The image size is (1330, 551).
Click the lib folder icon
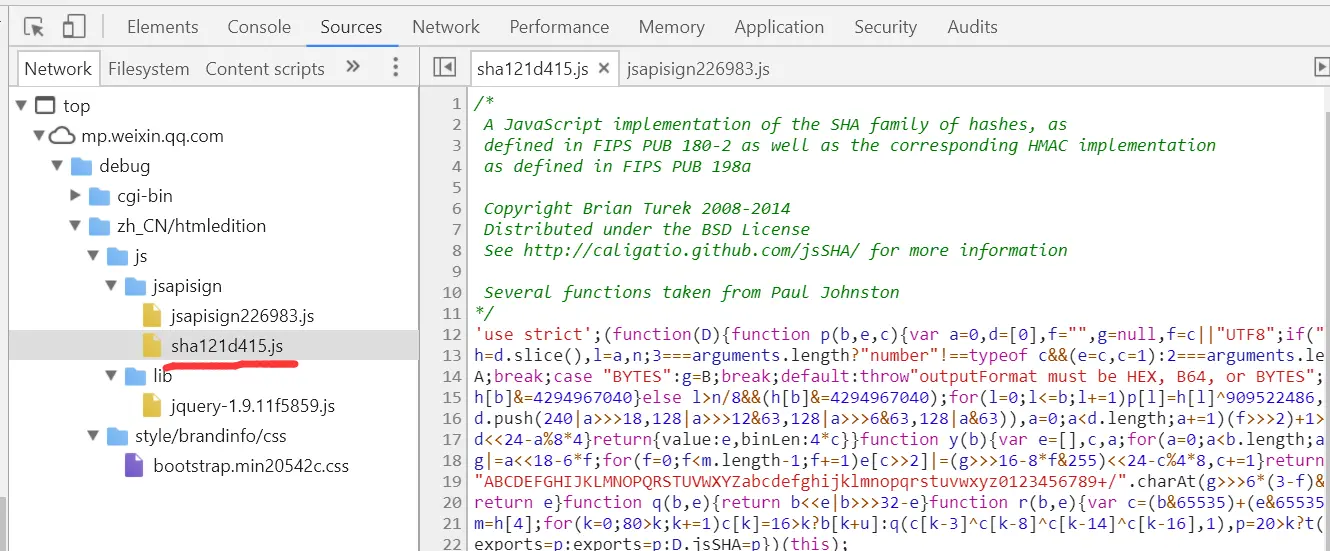135,376
